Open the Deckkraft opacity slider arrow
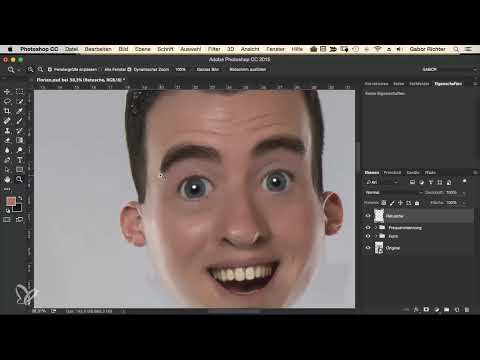 (464, 193)
